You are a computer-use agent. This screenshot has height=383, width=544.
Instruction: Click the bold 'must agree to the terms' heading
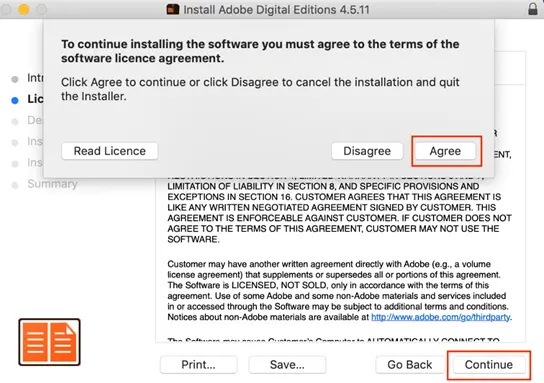pyautogui.click(x=260, y=51)
